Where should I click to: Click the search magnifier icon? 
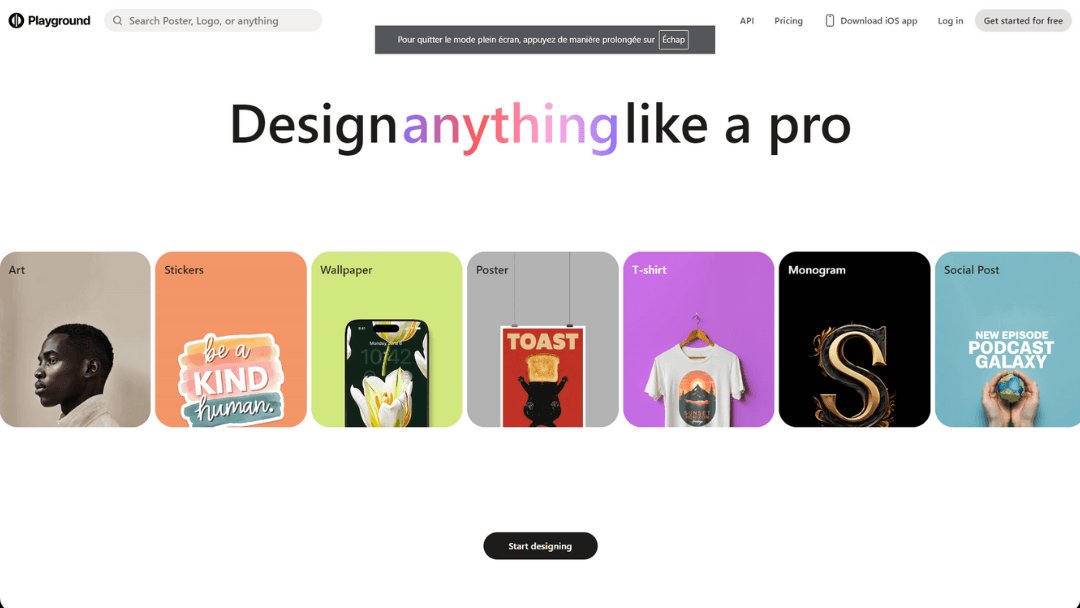(118, 21)
